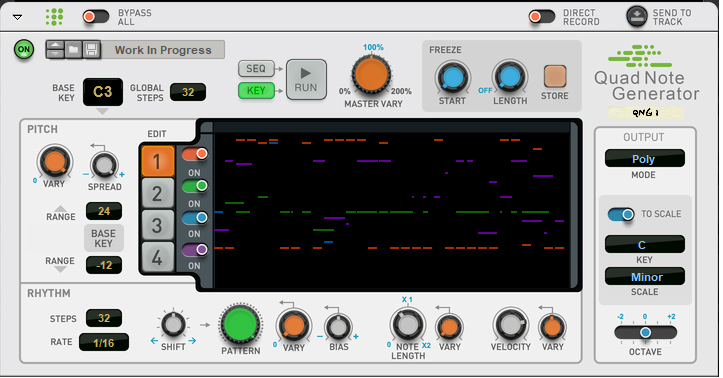Save patch with the floppy disk icon

[x=91, y=50]
